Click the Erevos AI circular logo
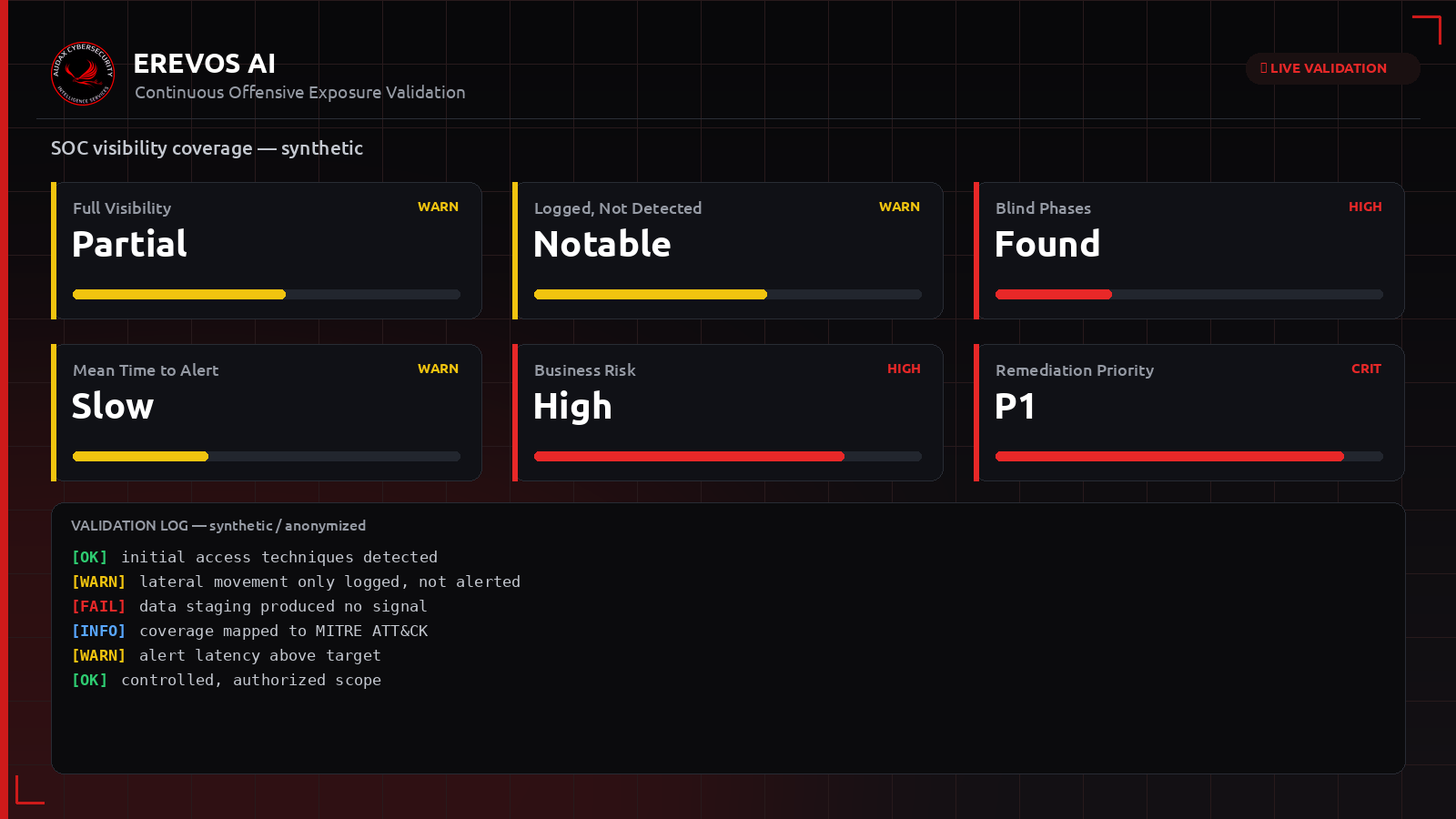1456x819 pixels. point(83,73)
